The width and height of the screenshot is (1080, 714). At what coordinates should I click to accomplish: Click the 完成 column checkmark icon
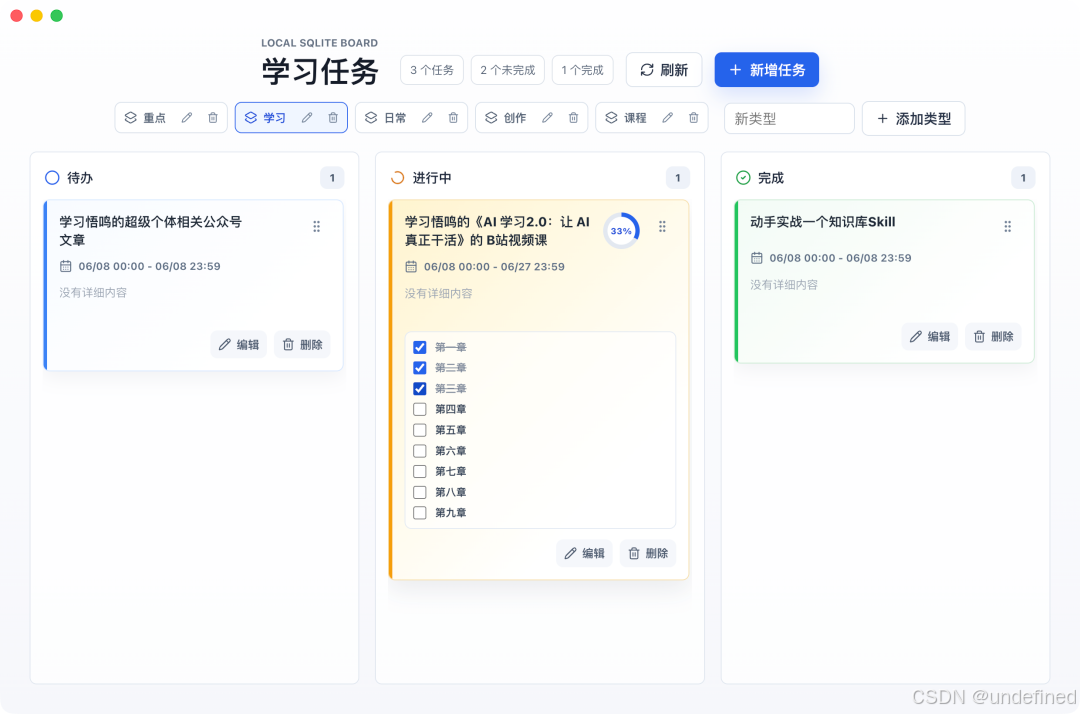tap(743, 178)
